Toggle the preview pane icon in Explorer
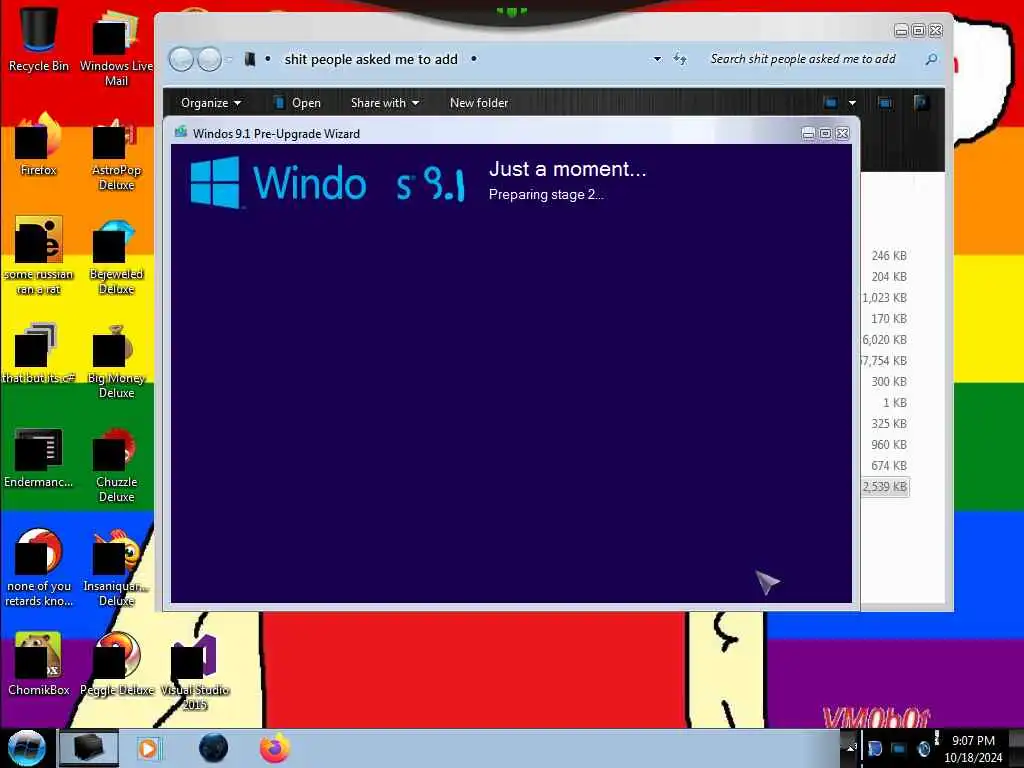 [x=885, y=103]
